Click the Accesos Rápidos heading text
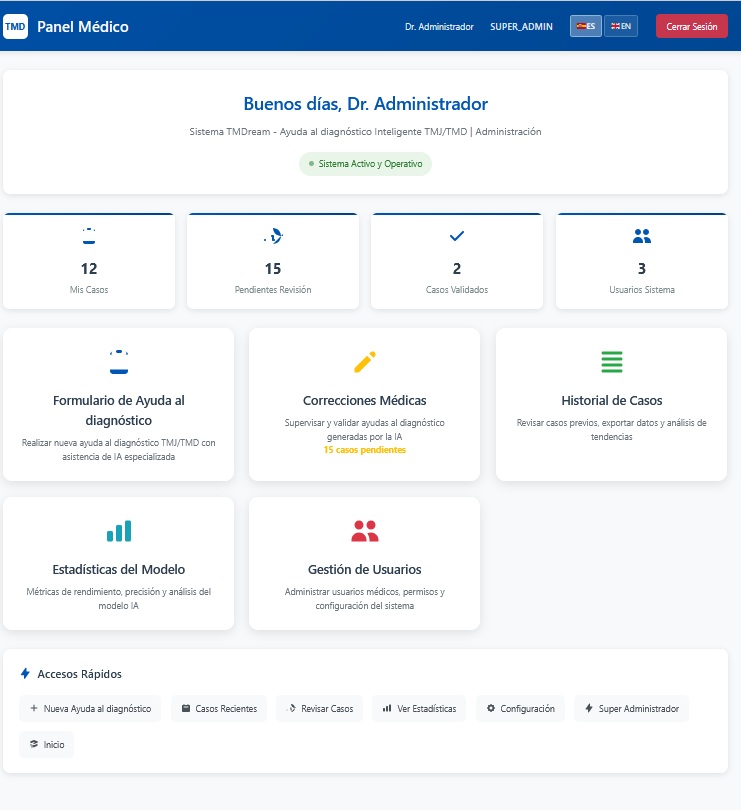This screenshot has height=810, width=741. [80, 674]
